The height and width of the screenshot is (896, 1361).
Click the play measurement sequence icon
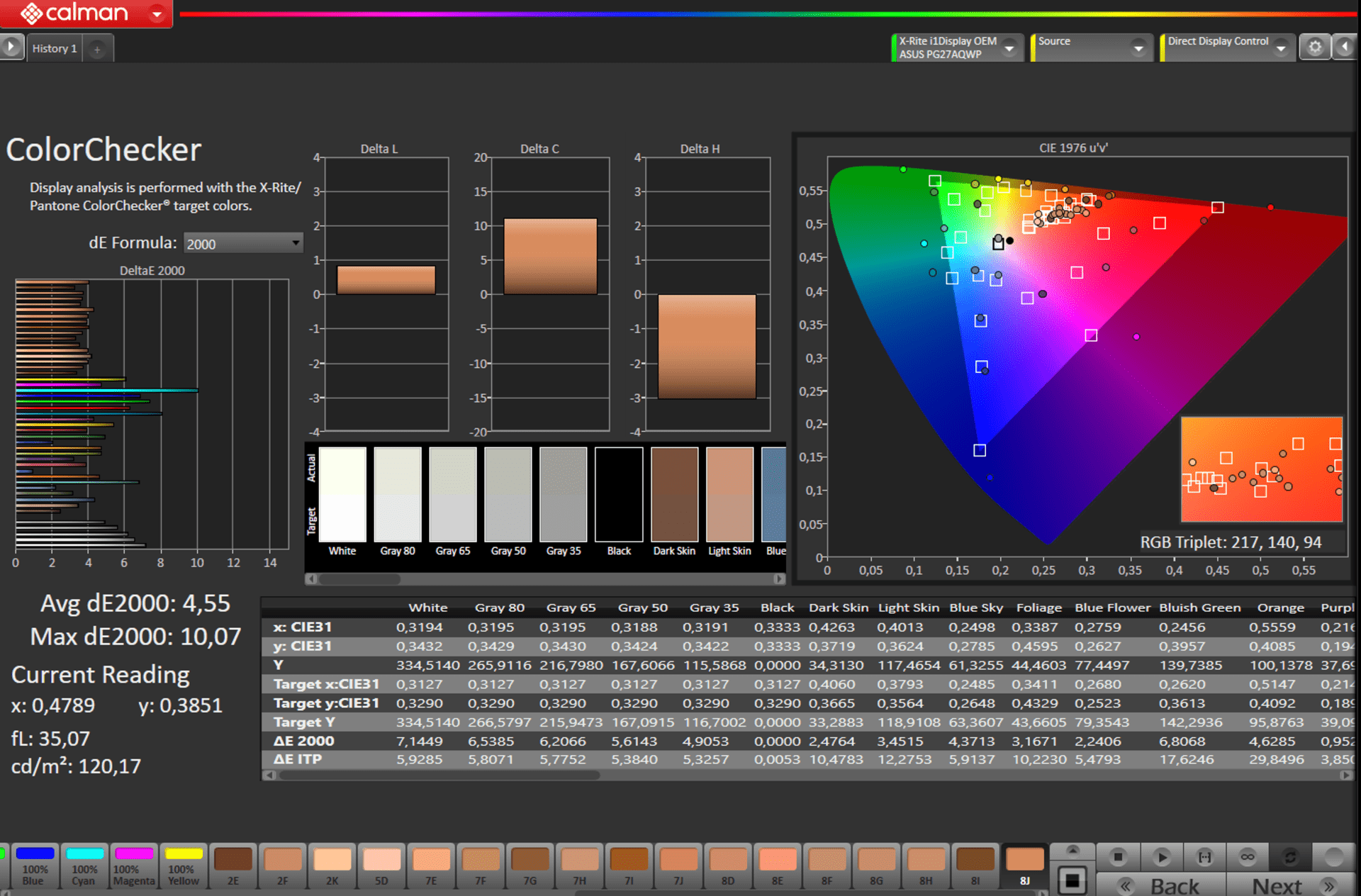tap(1161, 858)
